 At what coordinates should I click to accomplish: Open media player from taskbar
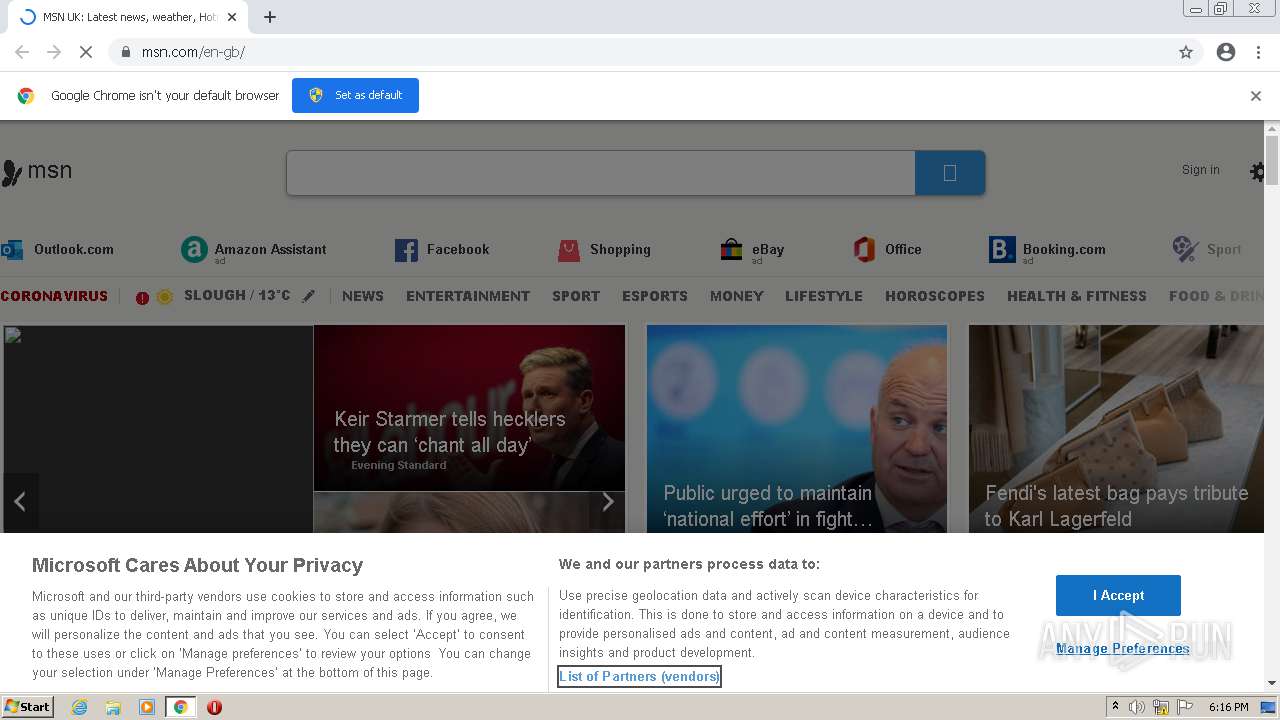[147, 707]
